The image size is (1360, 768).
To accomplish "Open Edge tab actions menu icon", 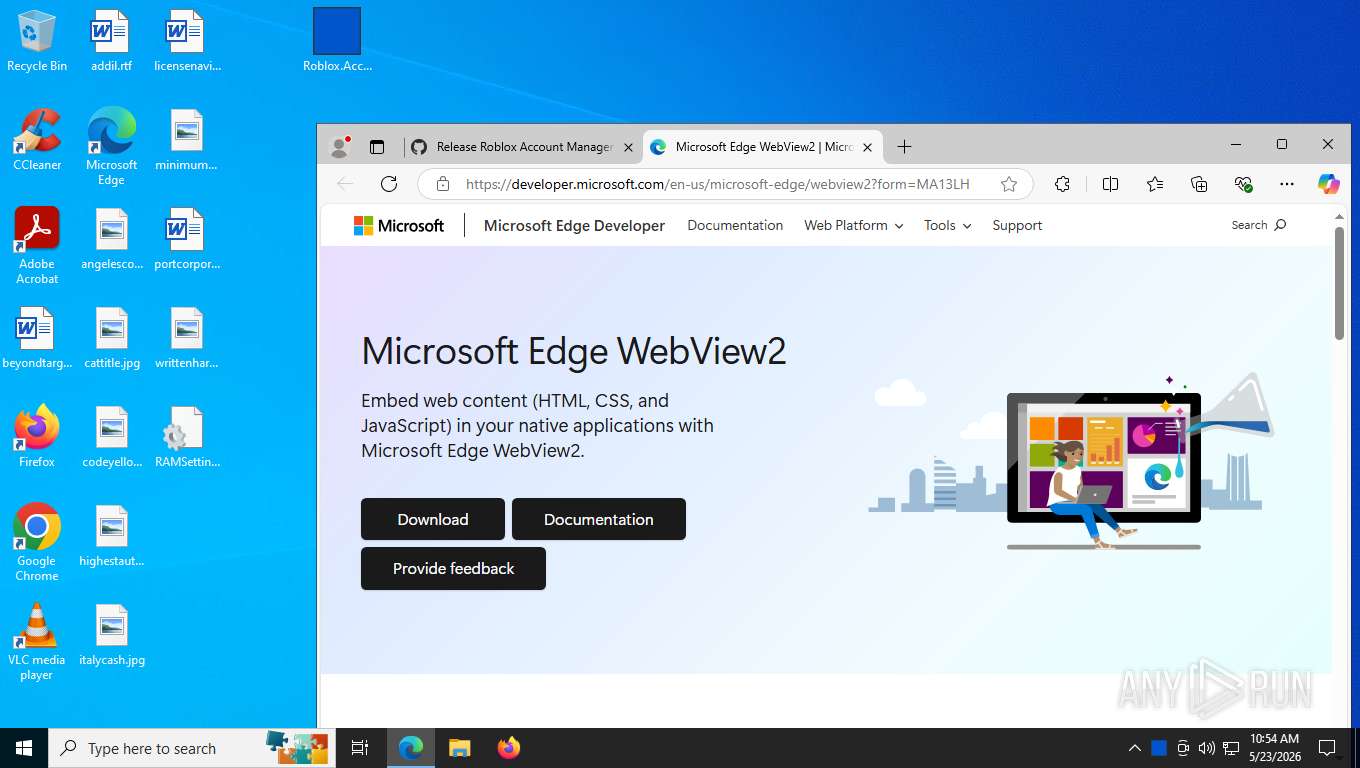I will pos(377,147).
